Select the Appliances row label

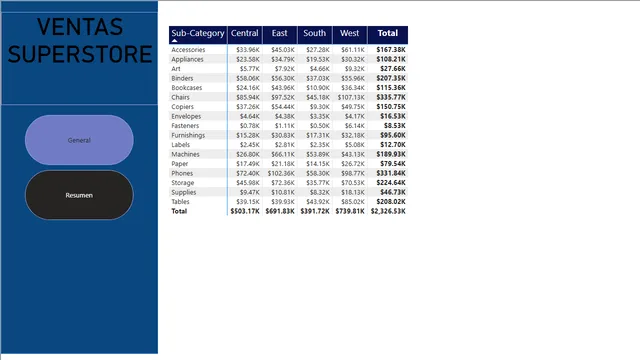(x=187, y=59)
